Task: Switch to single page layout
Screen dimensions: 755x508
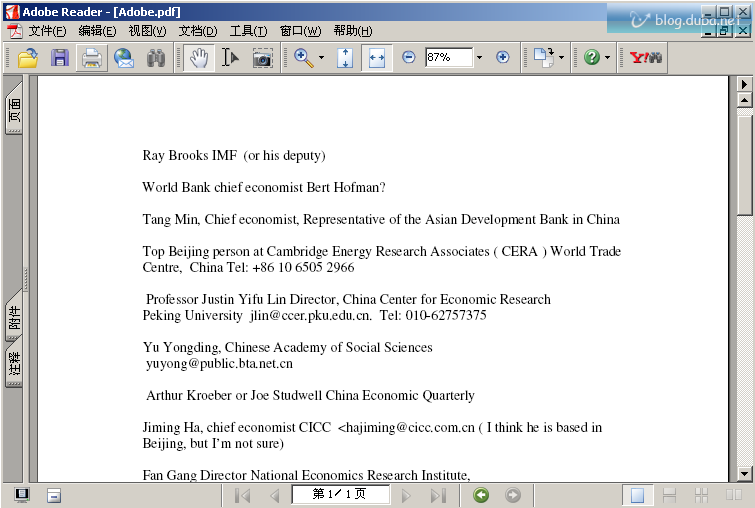Action: (x=637, y=495)
